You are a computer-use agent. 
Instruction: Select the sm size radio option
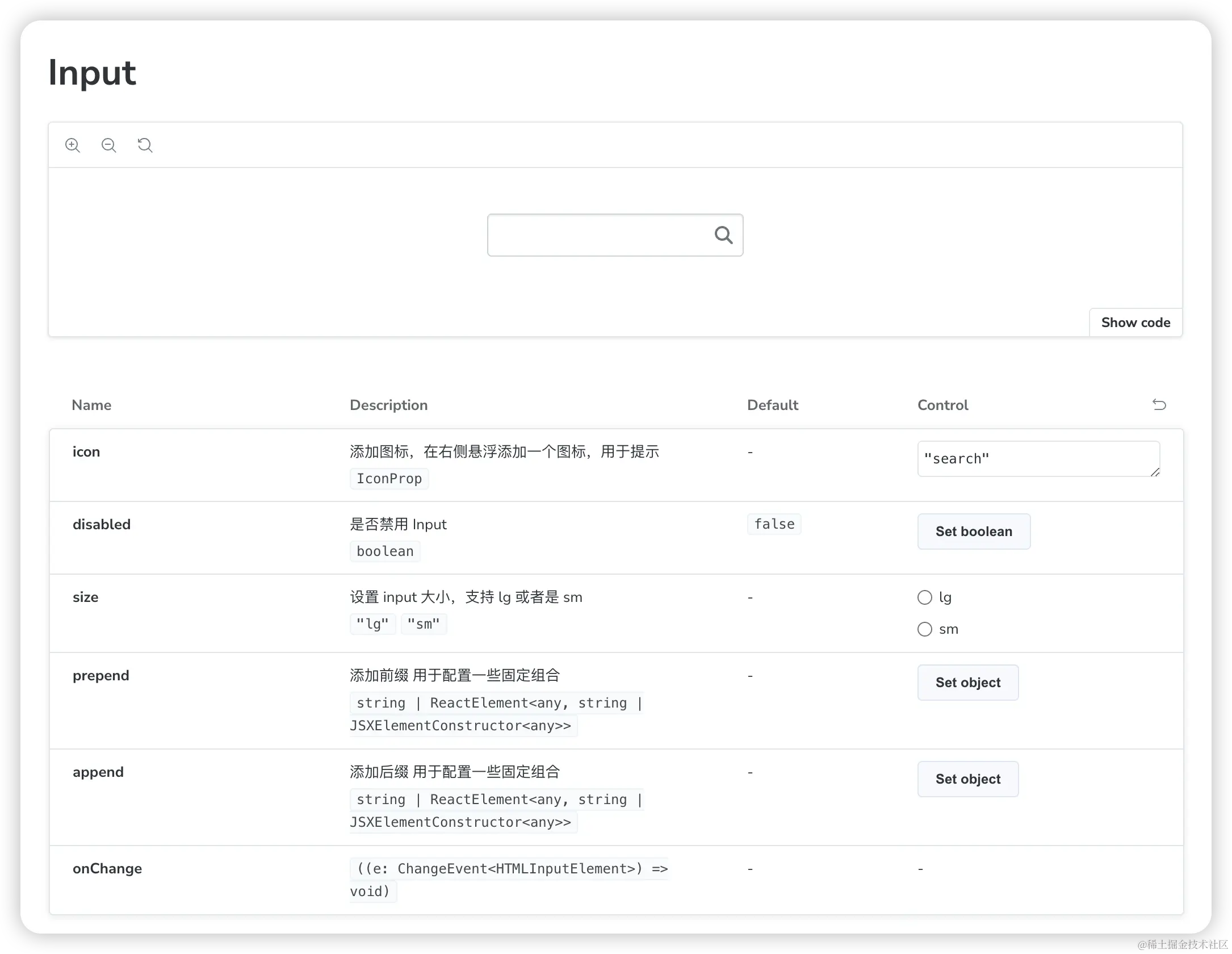point(925,629)
